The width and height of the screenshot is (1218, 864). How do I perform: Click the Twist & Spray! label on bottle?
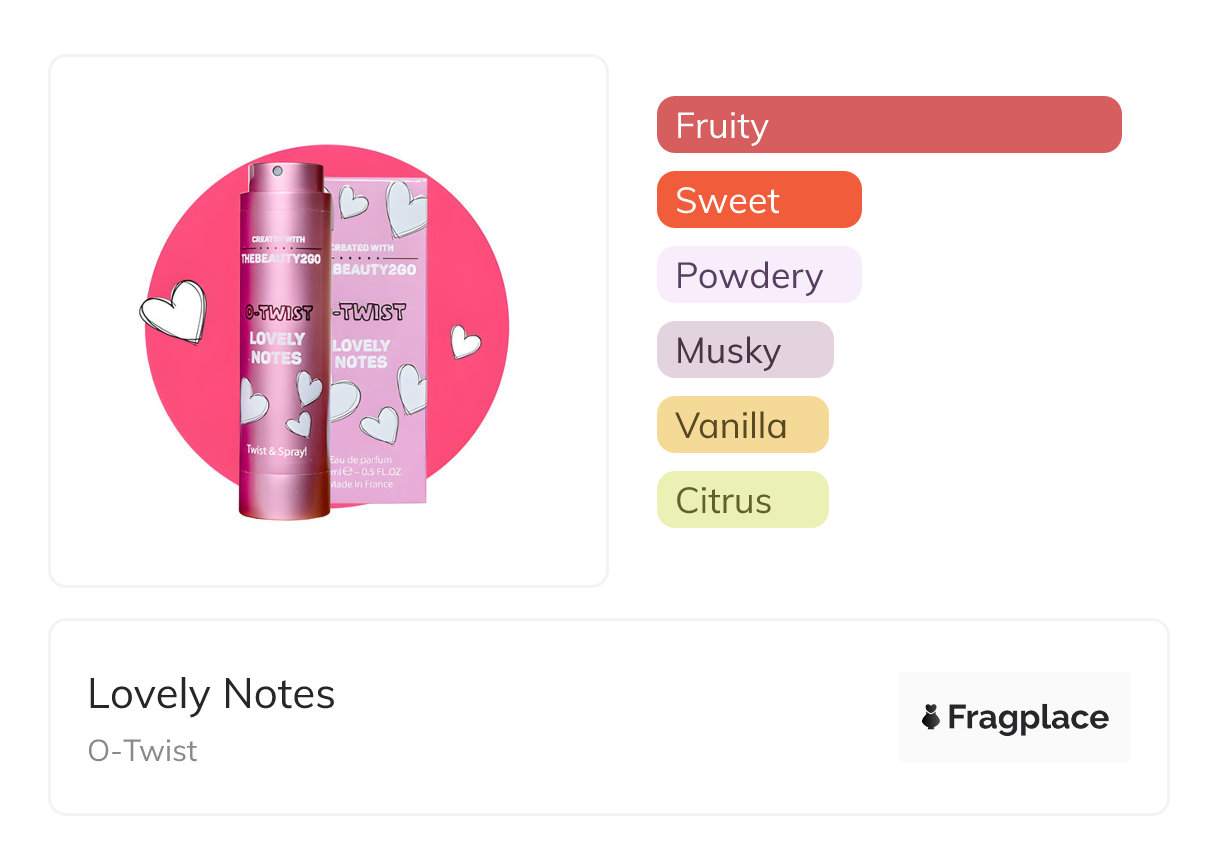click(278, 450)
